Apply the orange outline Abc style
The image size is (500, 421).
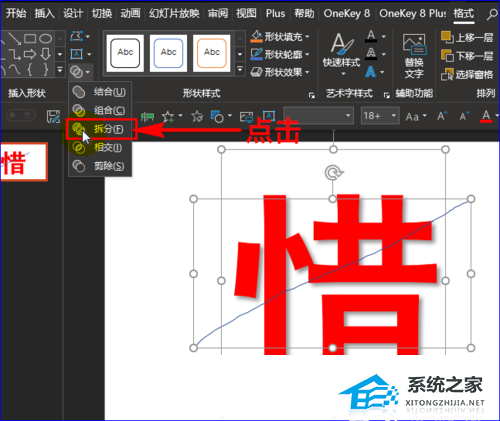212,53
